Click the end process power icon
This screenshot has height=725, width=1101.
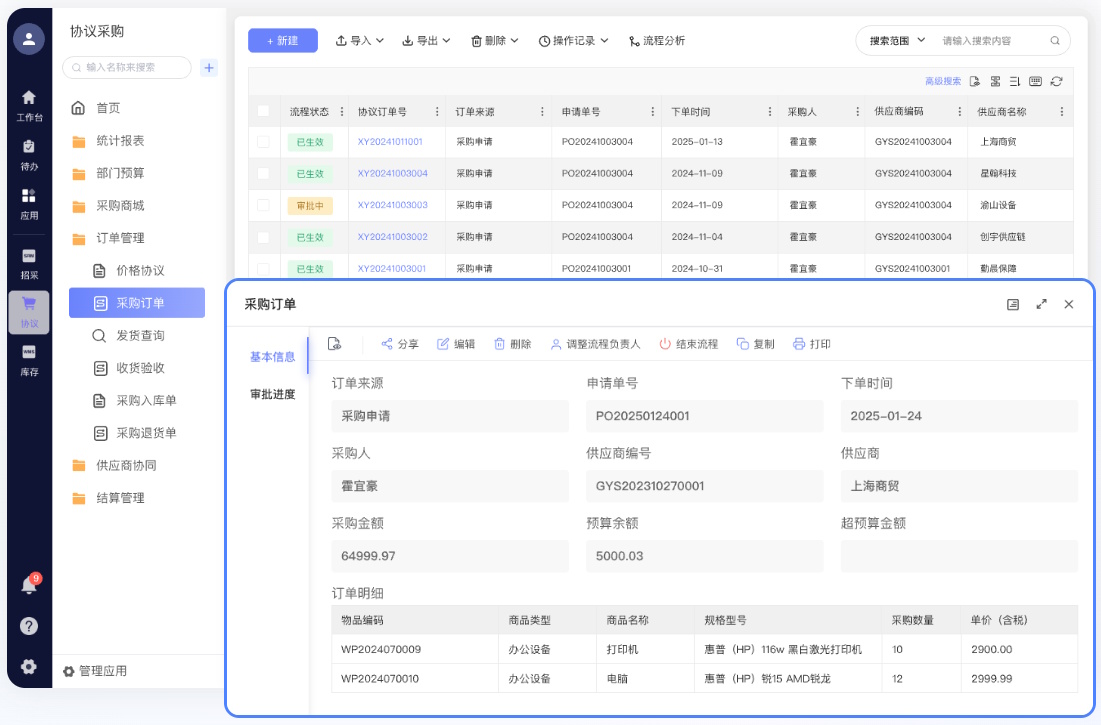click(665, 344)
